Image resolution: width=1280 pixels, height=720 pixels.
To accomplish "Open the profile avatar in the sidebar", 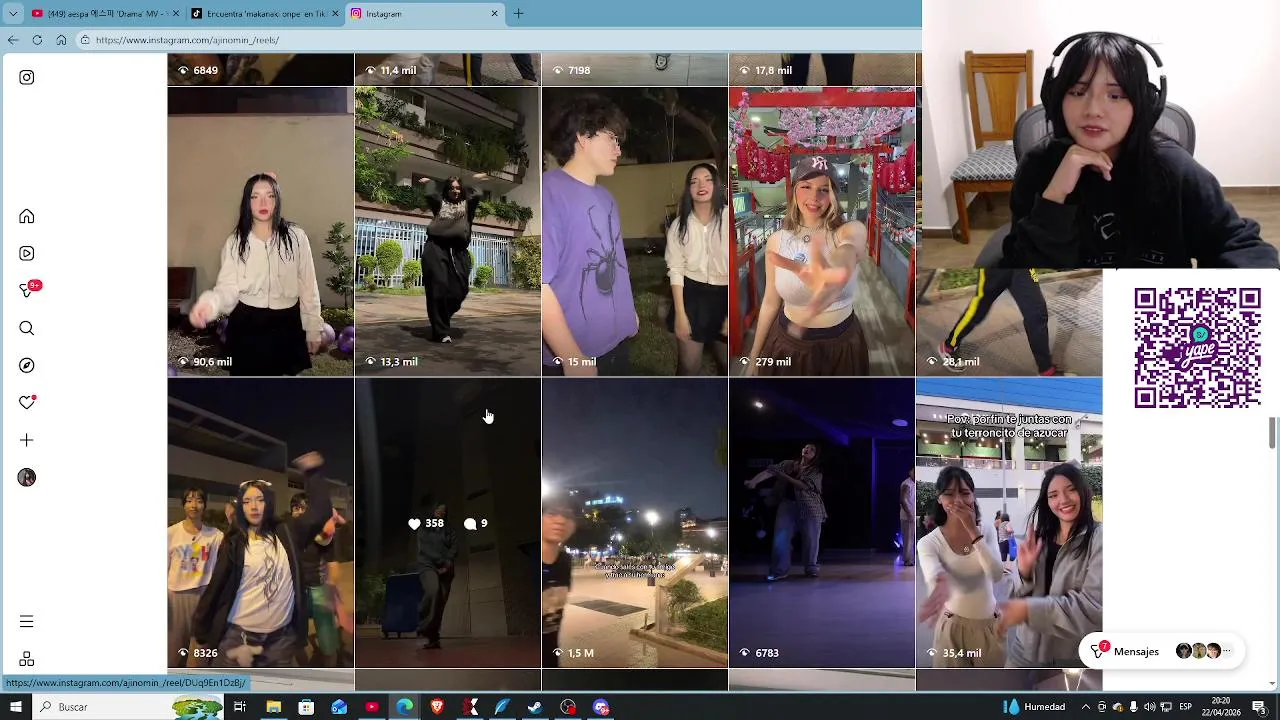I will pyautogui.click(x=27, y=477).
